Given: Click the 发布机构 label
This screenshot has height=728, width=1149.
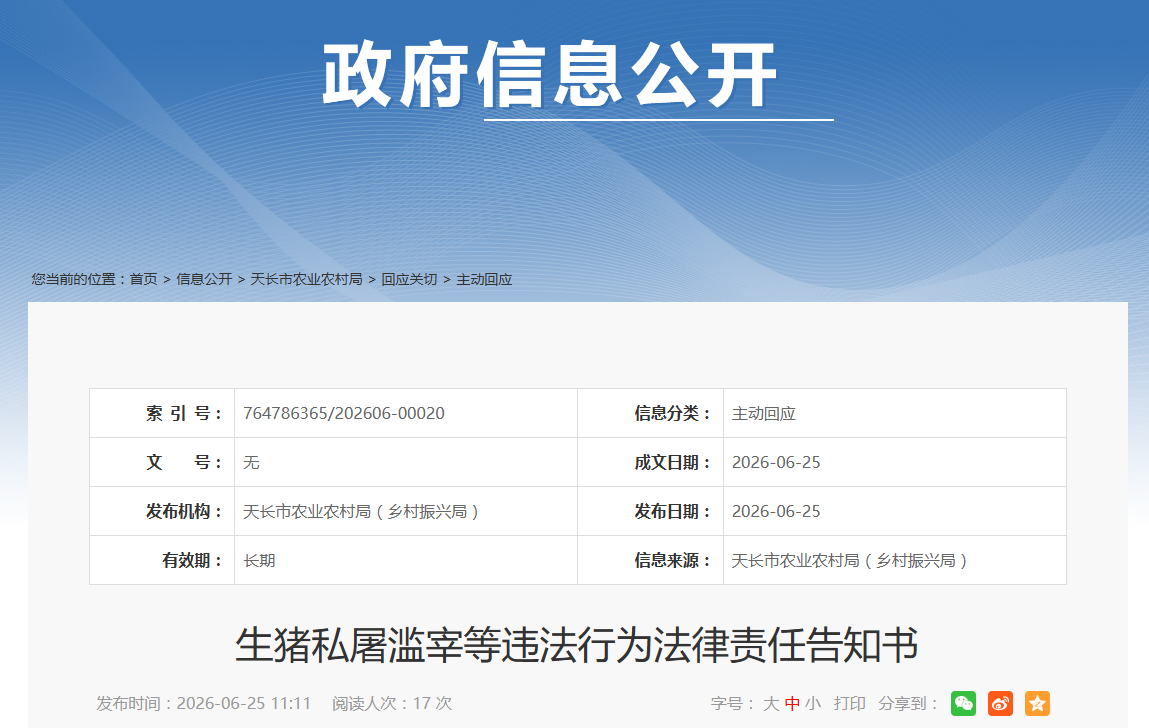Looking at the screenshot, I should coord(184,512).
